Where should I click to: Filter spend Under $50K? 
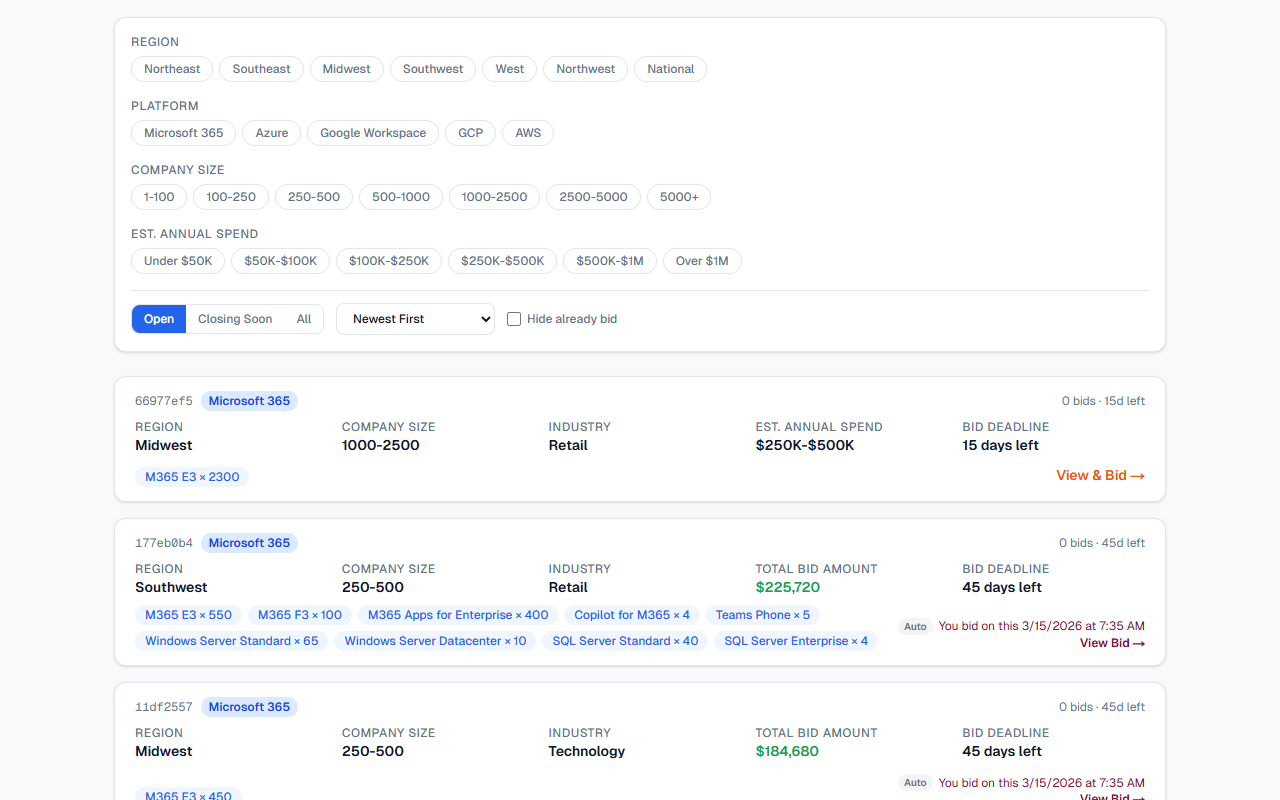coord(178,261)
